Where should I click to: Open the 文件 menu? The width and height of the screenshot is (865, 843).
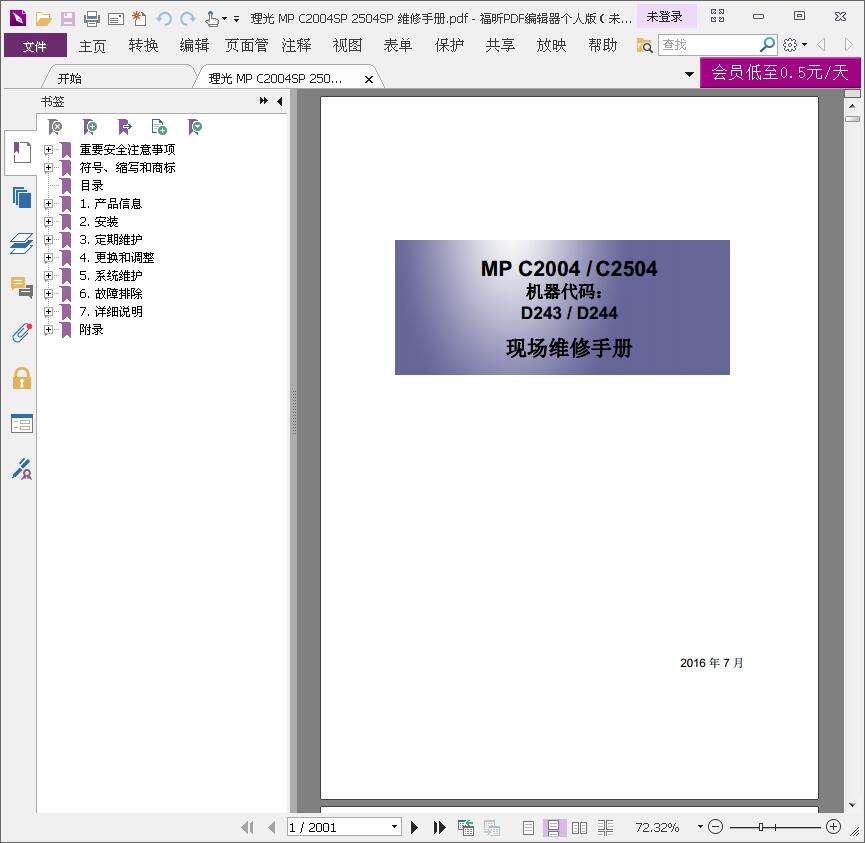(35, 45)
